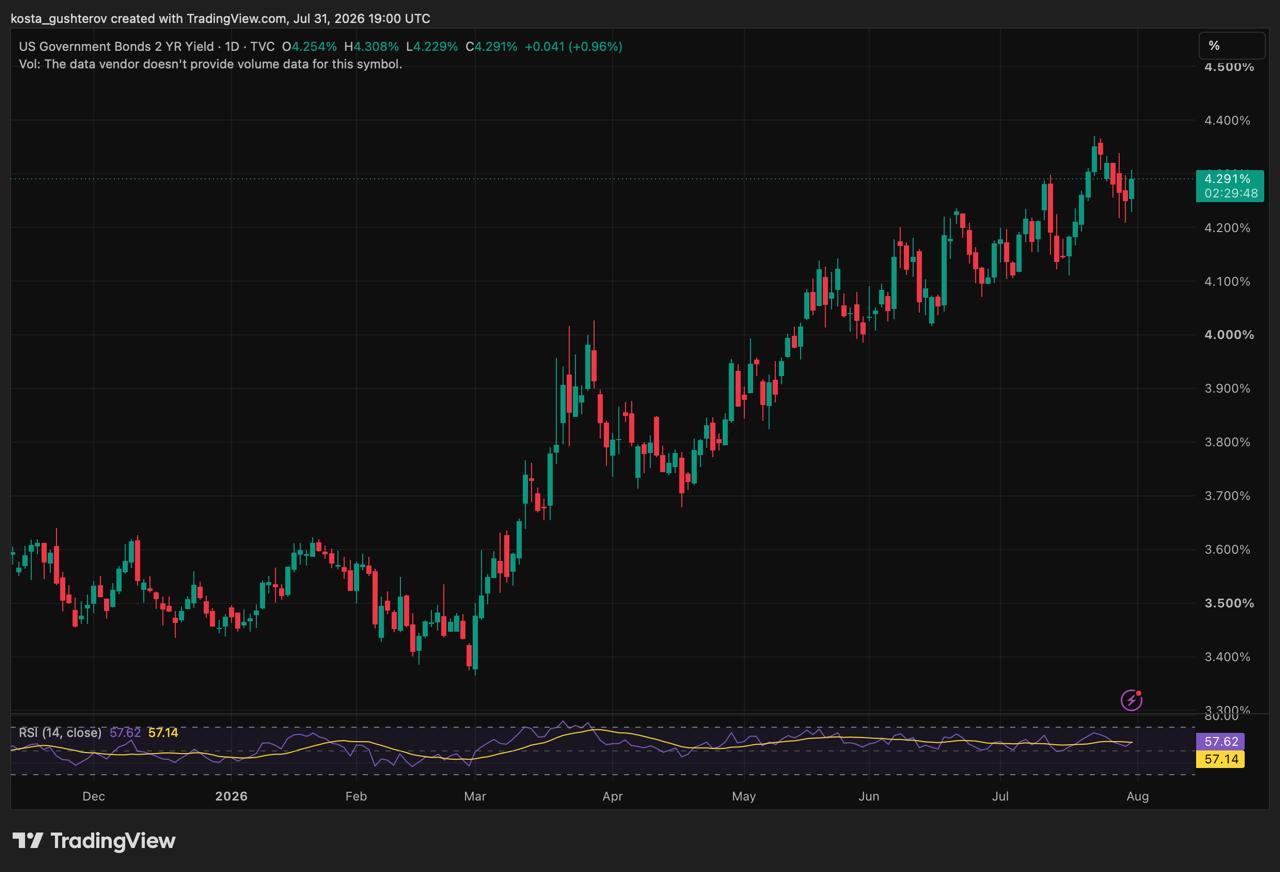
Task: Click the daily change +0.041 (+0.96%)
Action: [573, 47]
